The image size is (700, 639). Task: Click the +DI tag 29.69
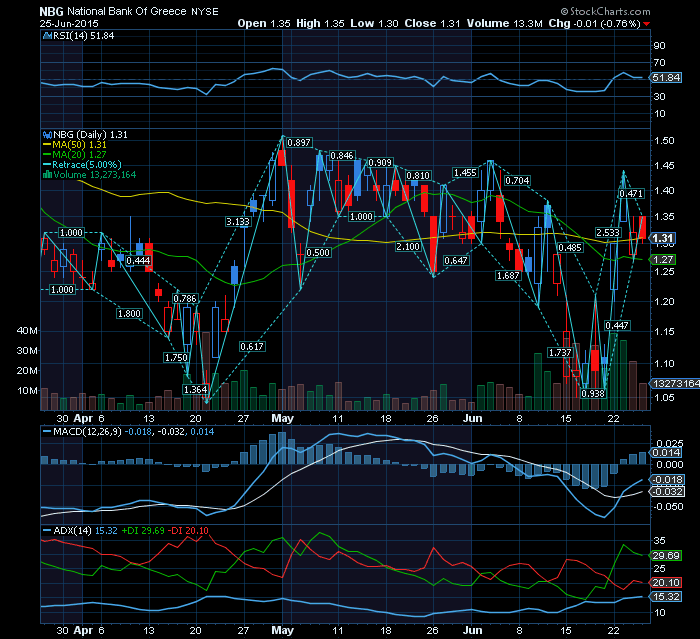(666, 555)
